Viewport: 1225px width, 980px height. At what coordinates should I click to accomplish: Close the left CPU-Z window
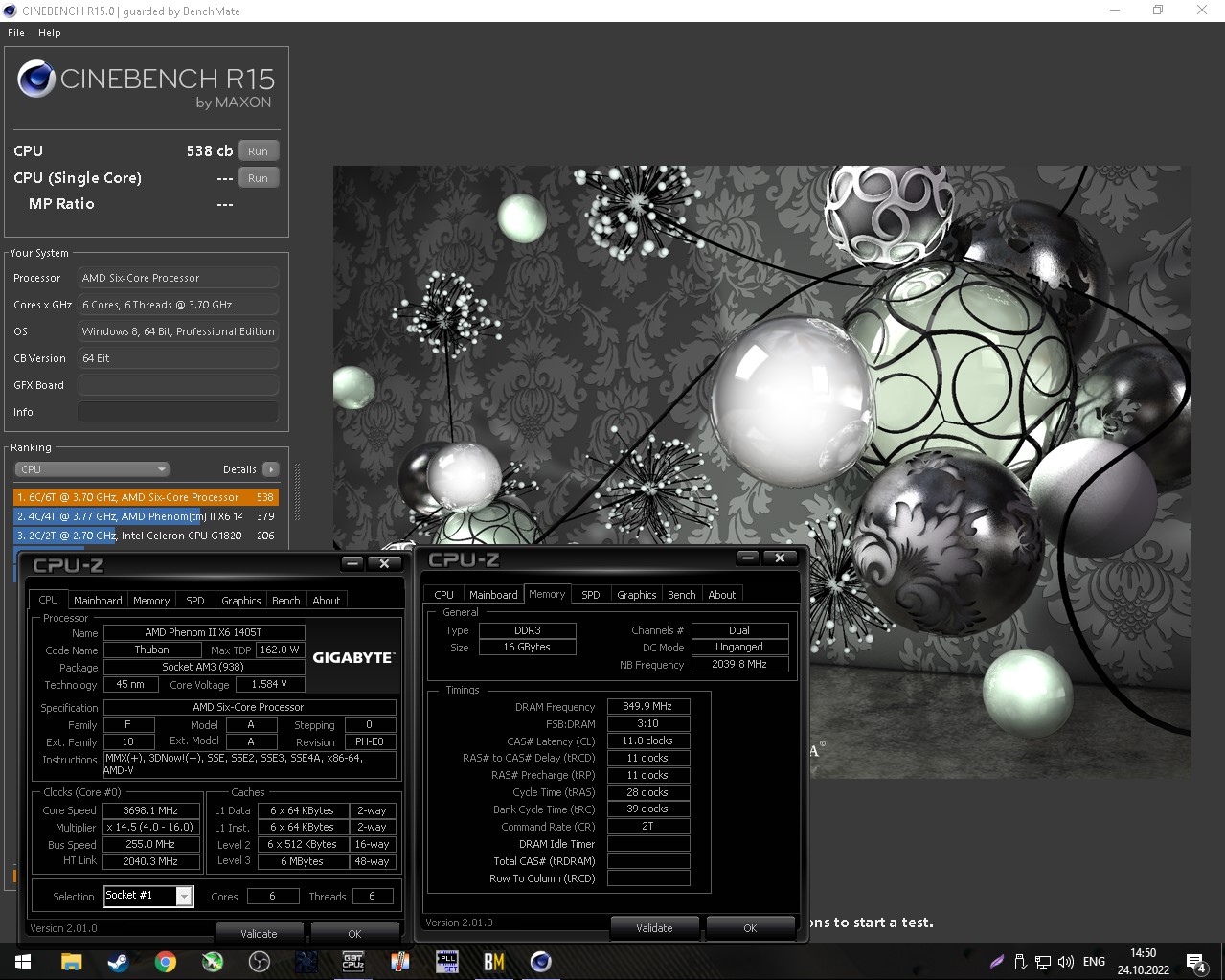[x=384, y=563]
